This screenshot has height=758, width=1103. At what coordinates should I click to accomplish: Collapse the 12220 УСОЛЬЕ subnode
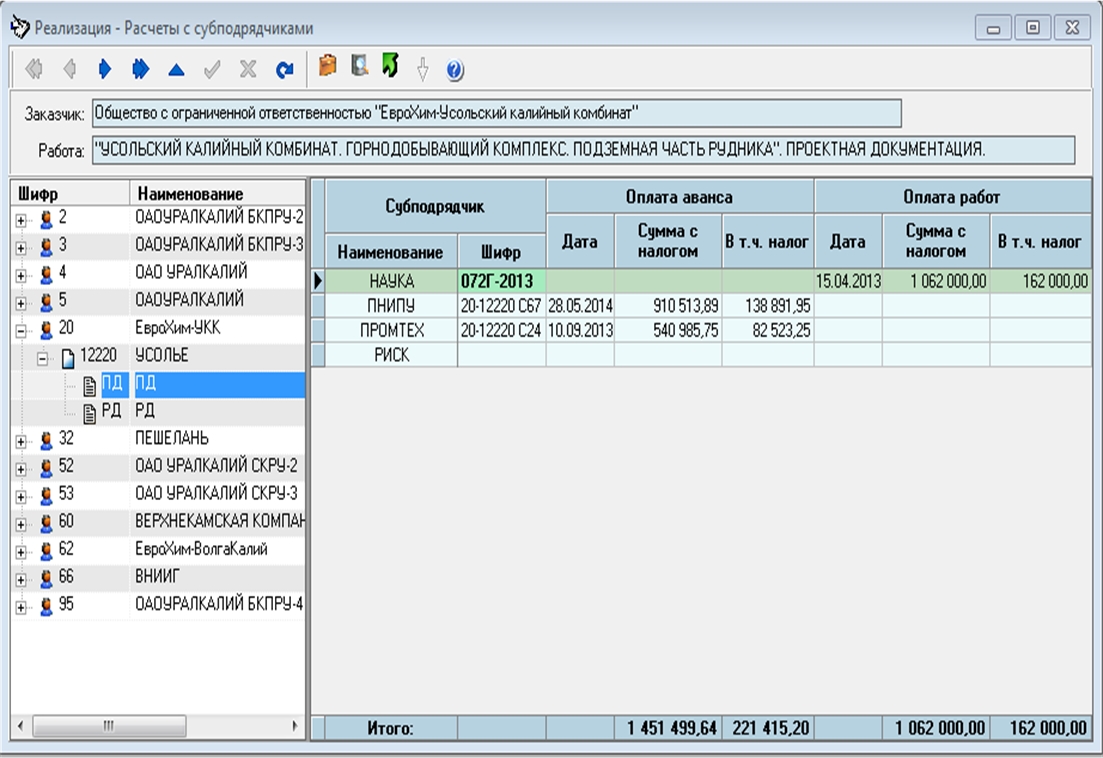[43, 359]
